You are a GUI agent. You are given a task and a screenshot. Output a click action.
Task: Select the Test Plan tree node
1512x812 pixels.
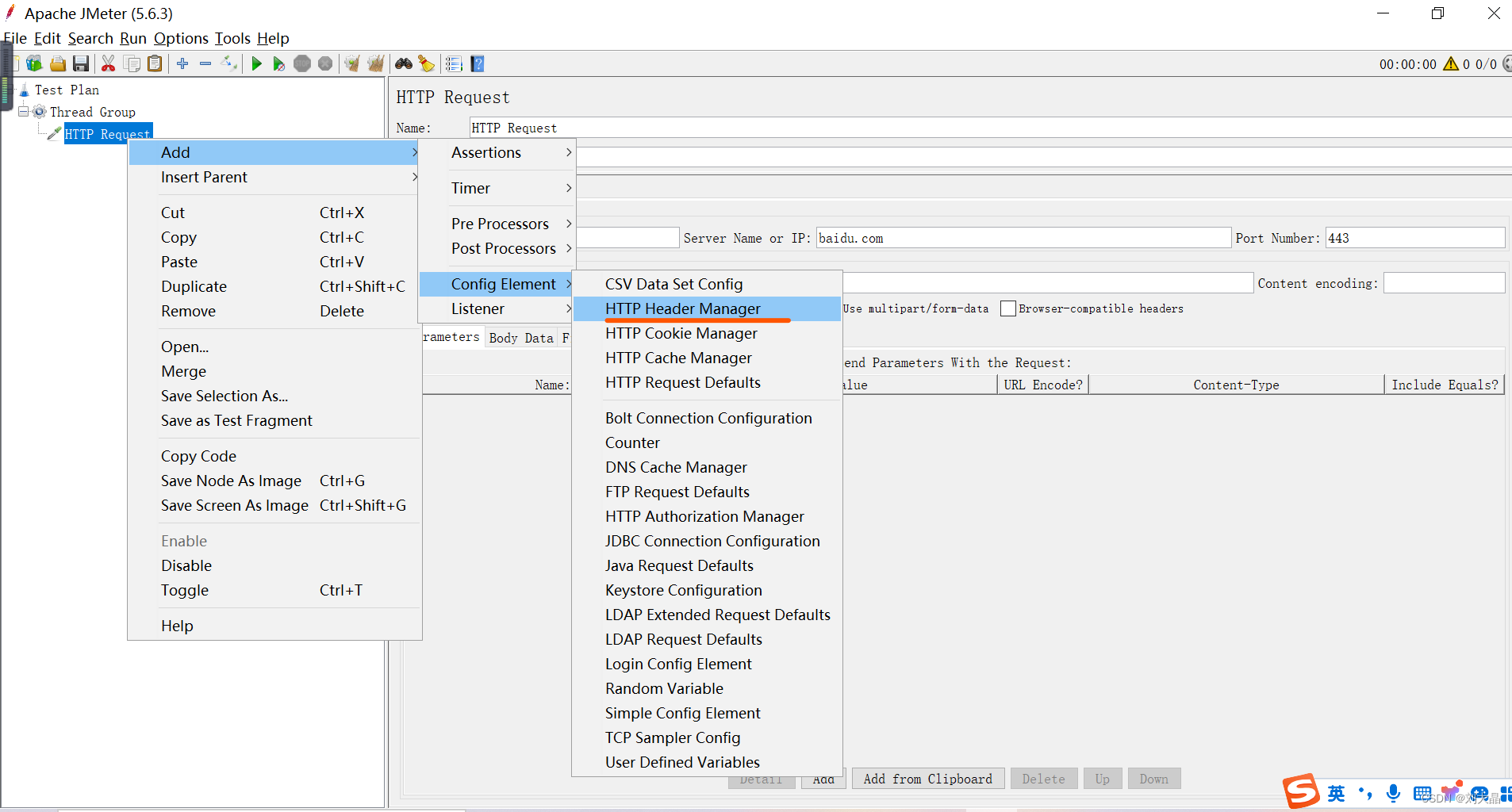coord(67,90)
